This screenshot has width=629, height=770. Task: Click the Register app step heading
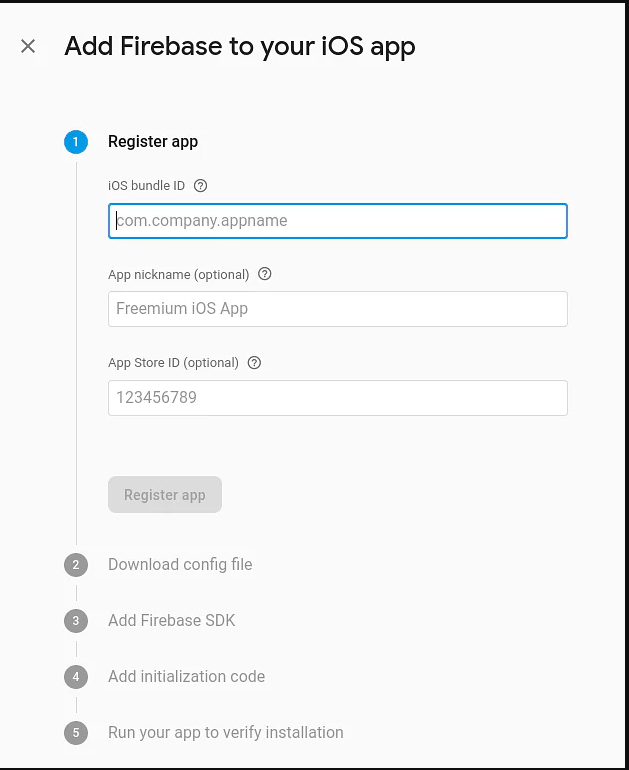(x=153, y=142)
